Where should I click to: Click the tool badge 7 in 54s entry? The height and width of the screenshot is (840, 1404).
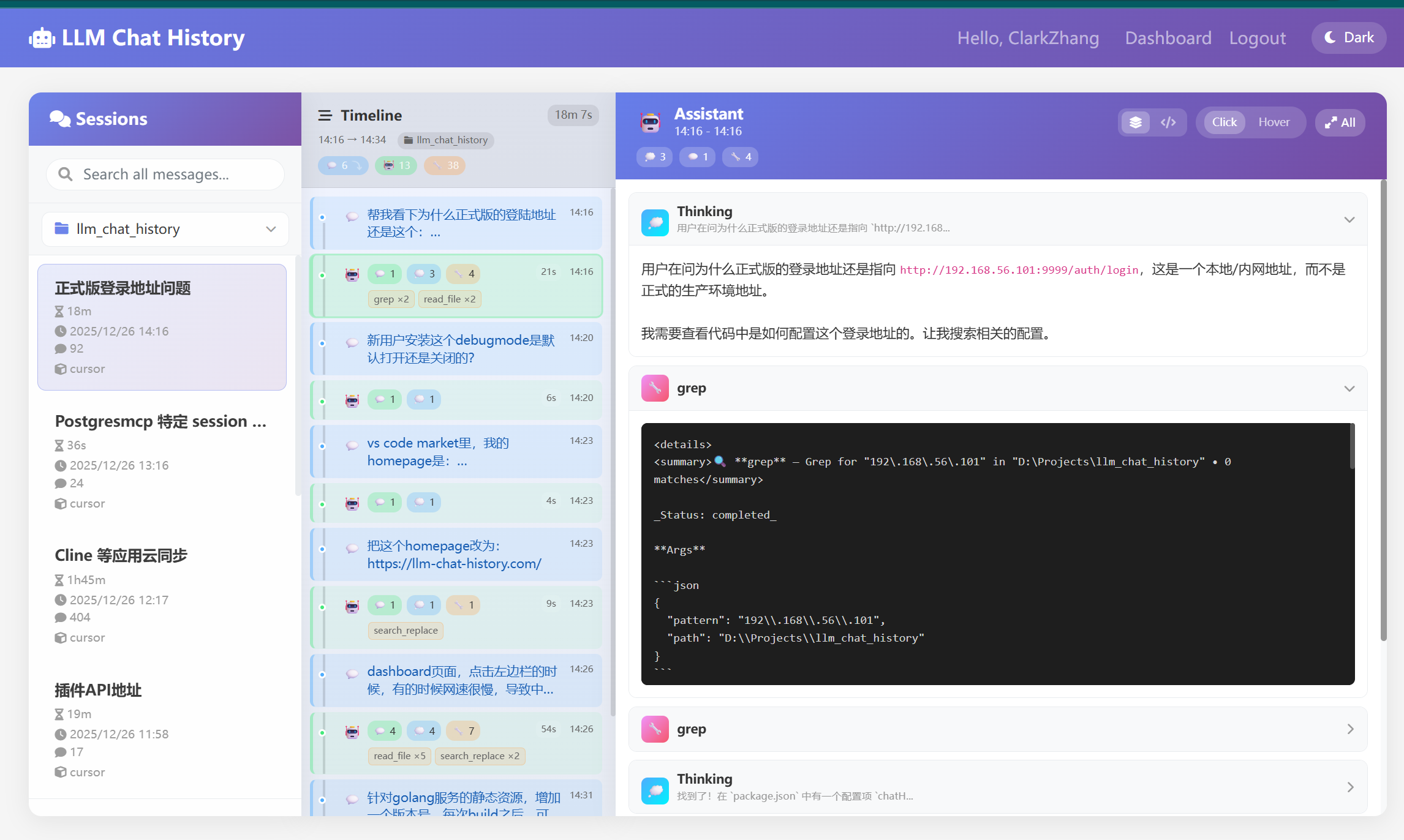click(463, 730)
